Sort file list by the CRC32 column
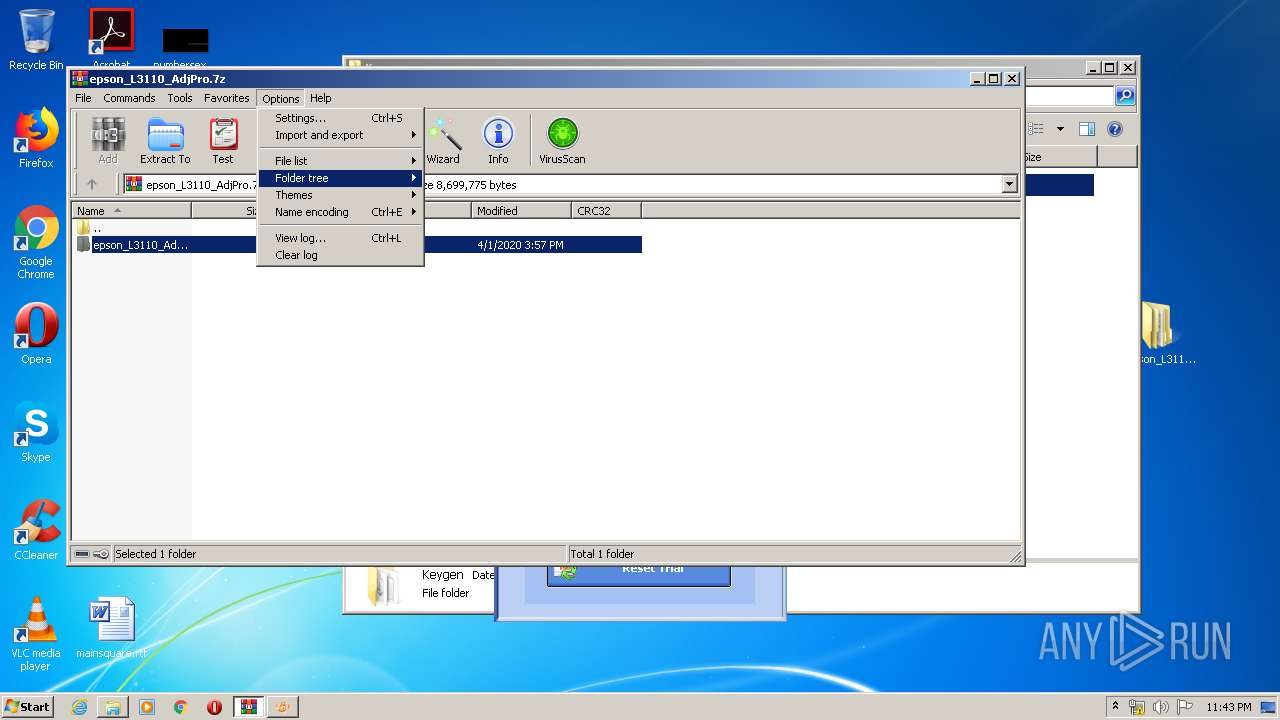The width and height of the screenshot is (1280, 720). (606, 211)
